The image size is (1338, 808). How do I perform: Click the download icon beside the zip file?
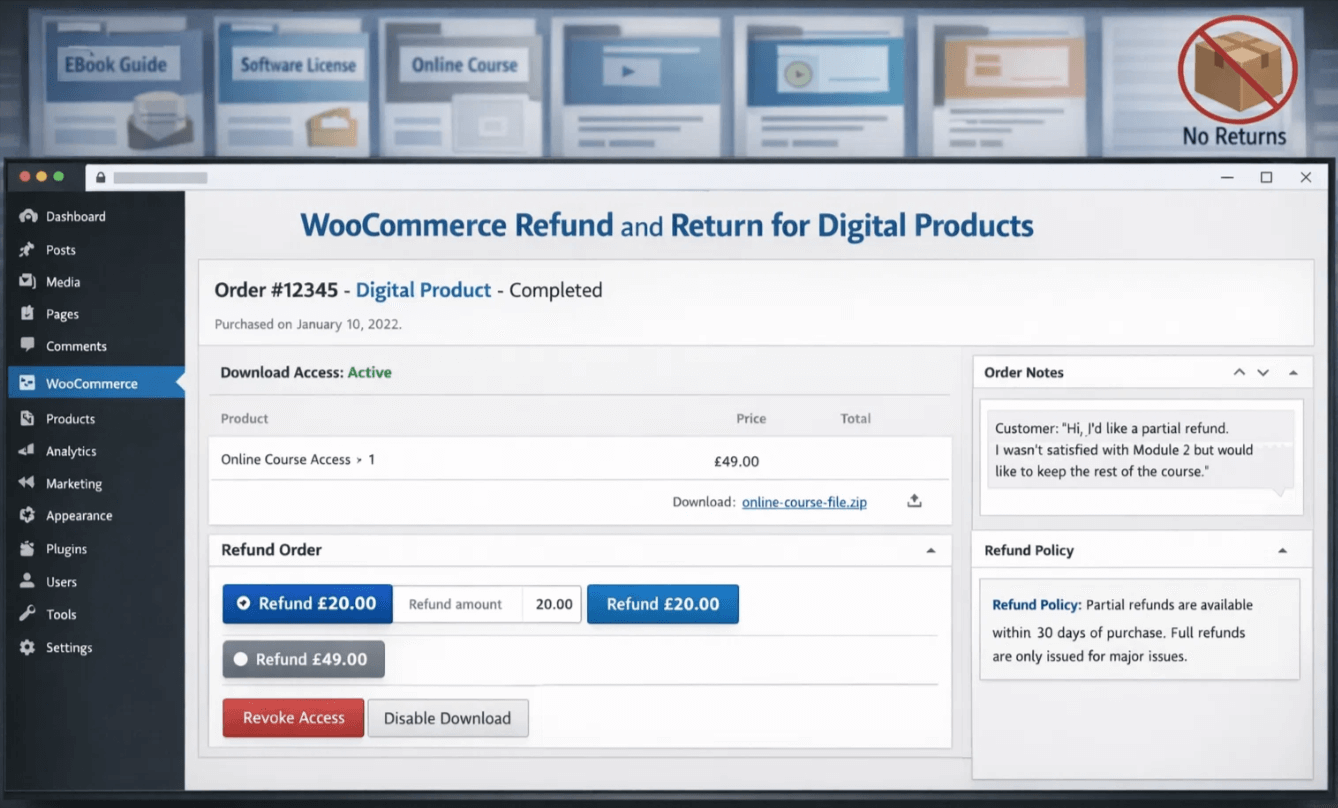click(913, 501)
